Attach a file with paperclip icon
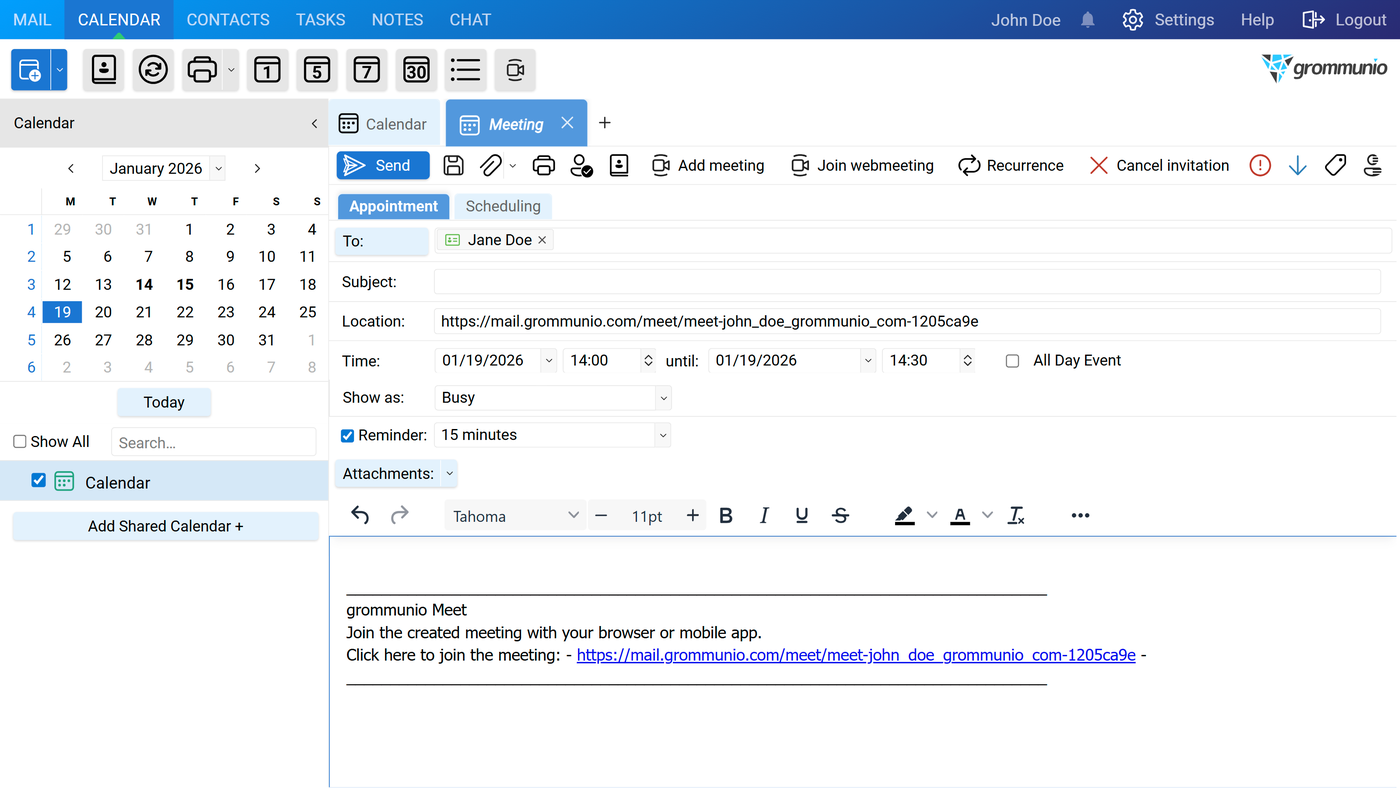The width and height of the screenshot is (1400, 788). click(x=490, y=165)
